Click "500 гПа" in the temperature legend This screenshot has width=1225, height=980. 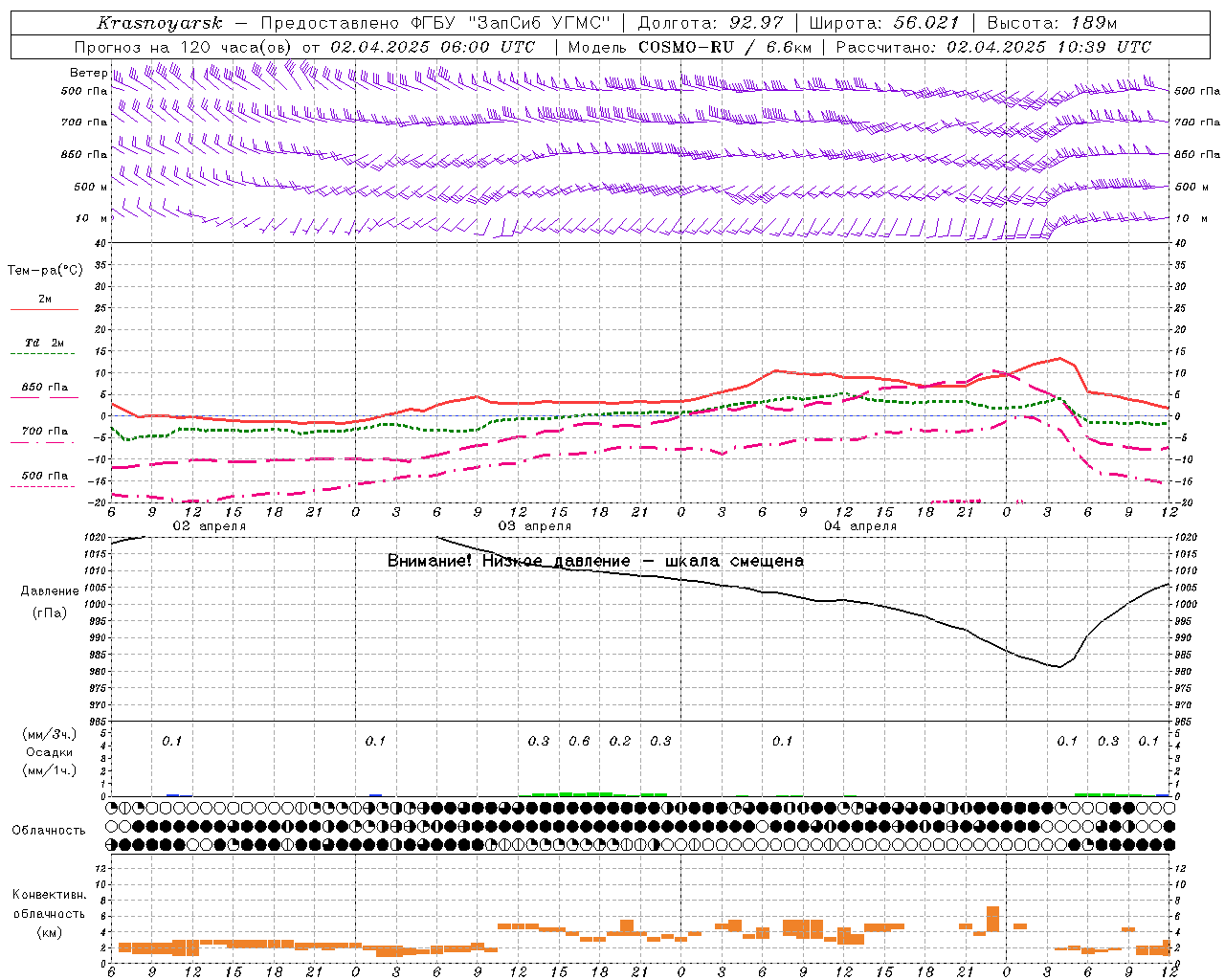[x=45, y=476]
